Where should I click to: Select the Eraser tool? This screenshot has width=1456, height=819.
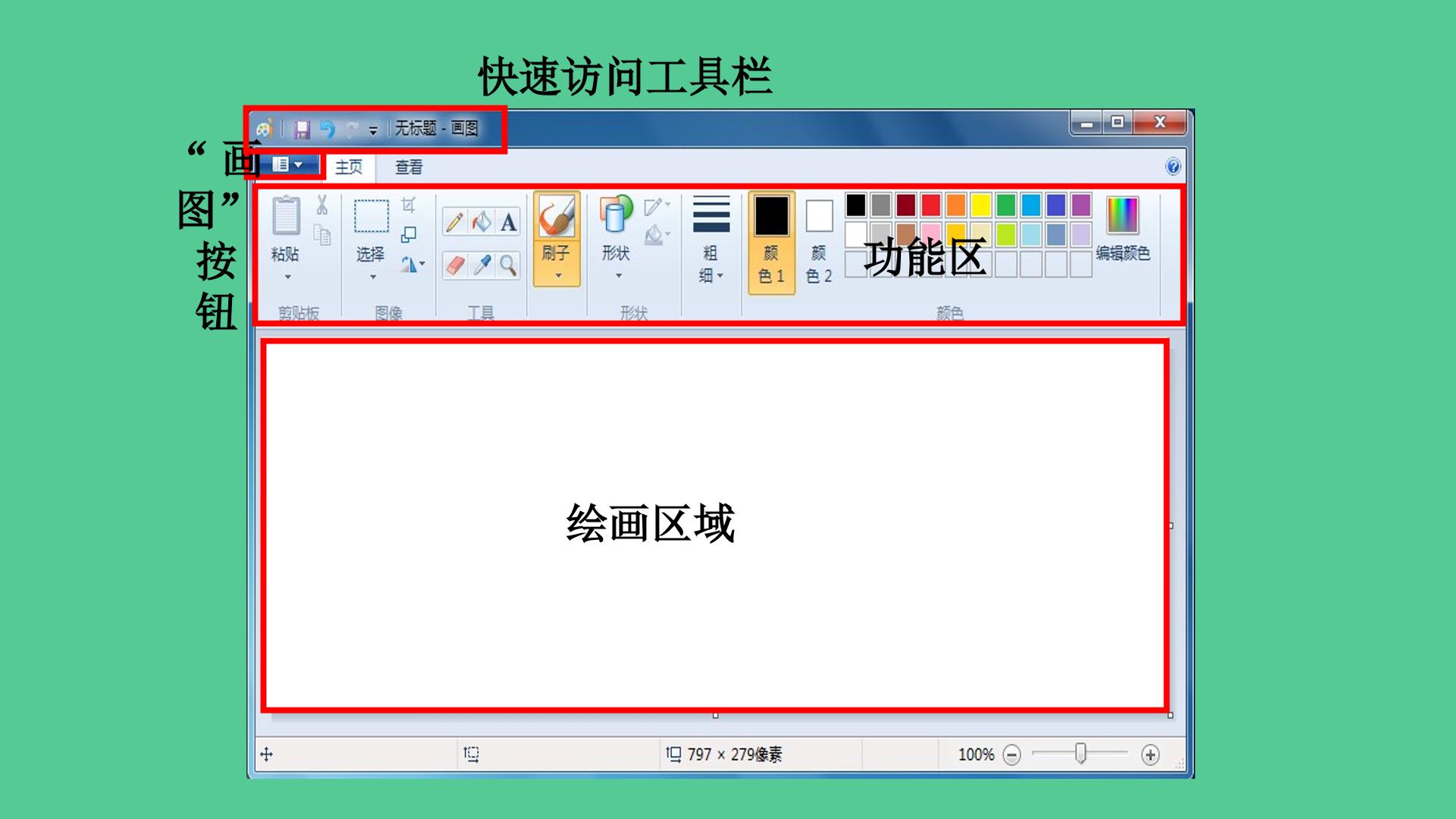click(x=455, y=265)
